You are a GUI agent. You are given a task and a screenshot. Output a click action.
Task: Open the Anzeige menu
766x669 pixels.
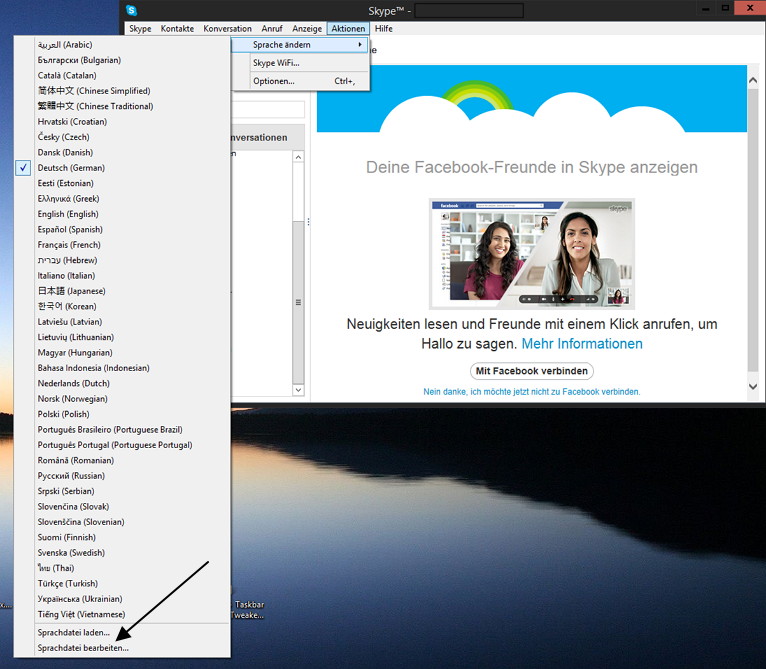[307, 28]
